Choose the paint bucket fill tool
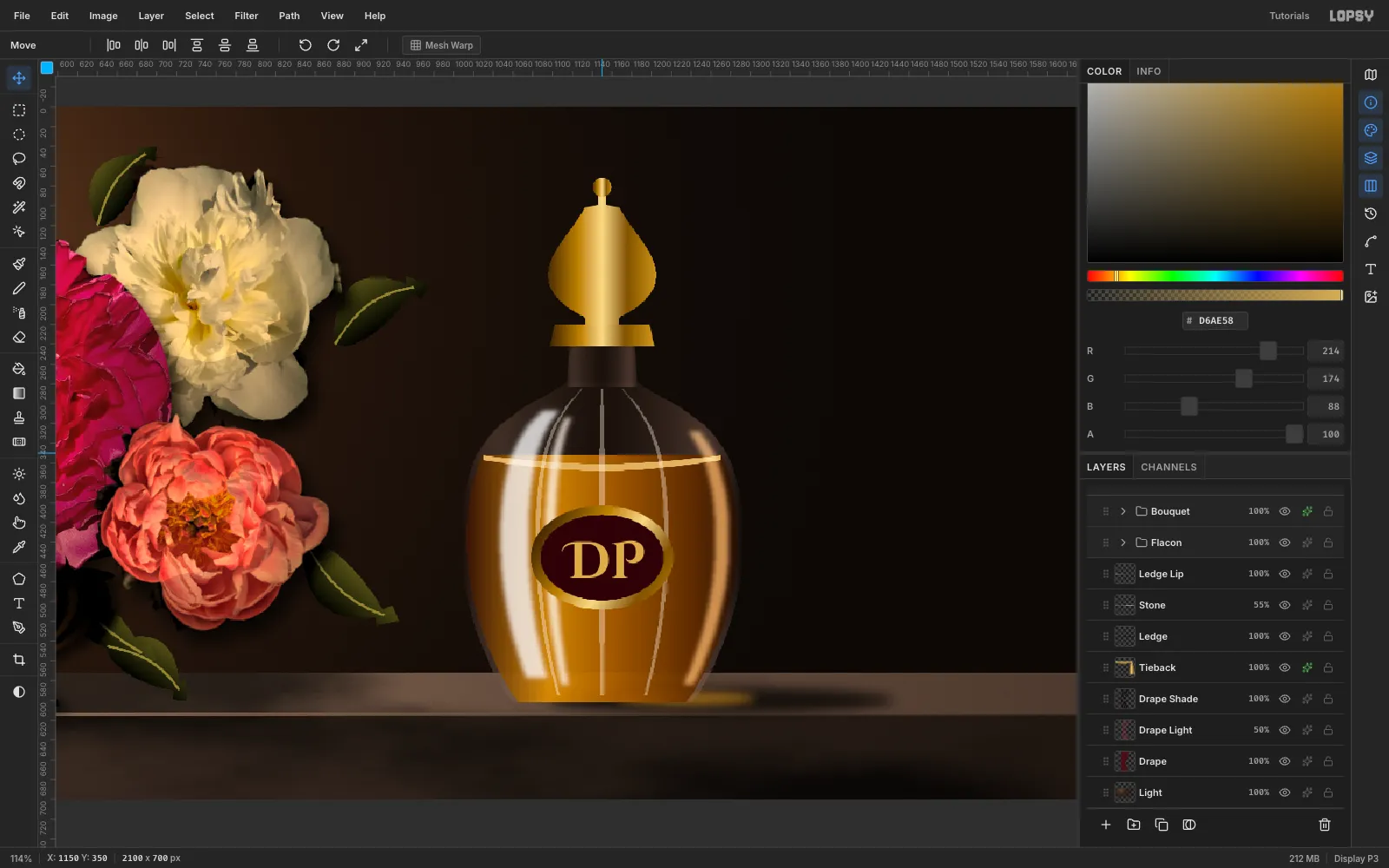 [x=19, y=369]
